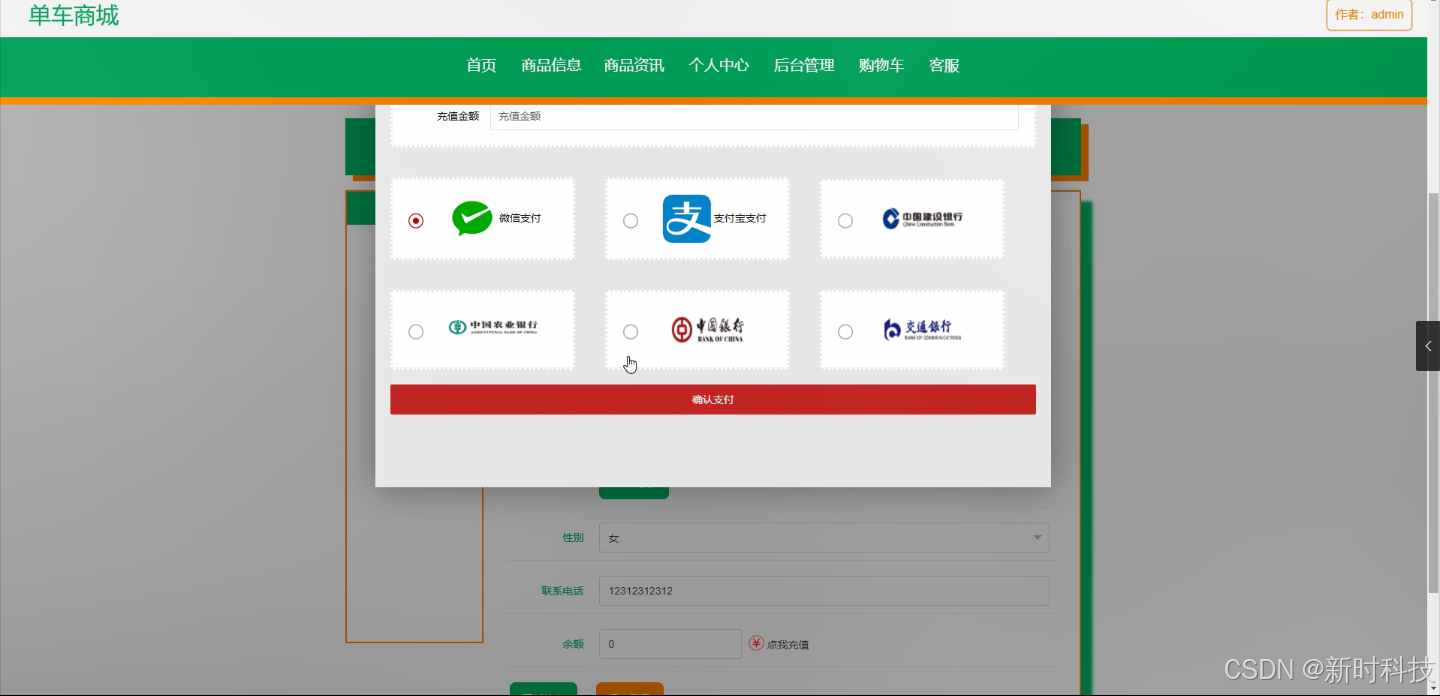Viewport: 1440px width, 696px height.
Task: Click the 余额 input field
Action: click(x=670, y=644)
